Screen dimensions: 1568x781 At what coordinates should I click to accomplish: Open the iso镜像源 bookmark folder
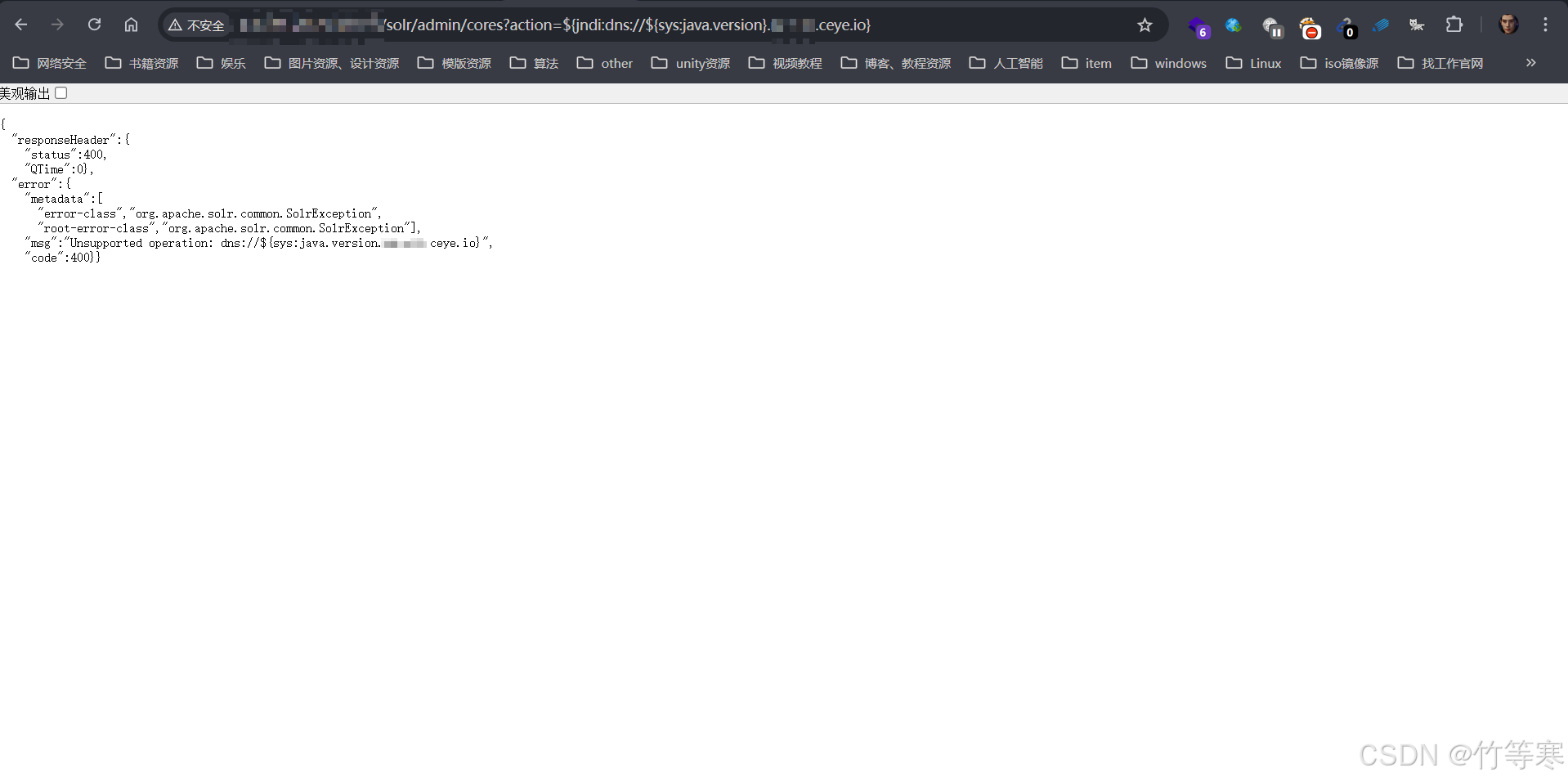pyautogui.click(x=1339, y=63)
